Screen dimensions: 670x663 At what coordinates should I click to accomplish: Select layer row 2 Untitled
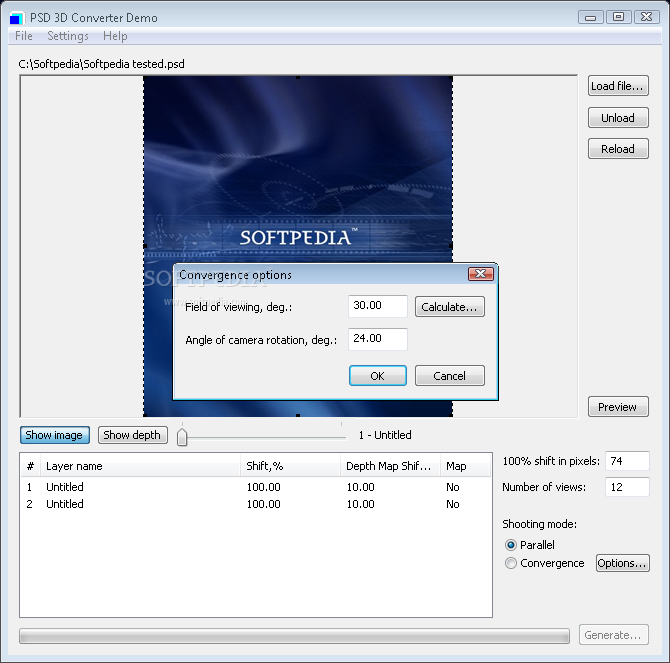[x=256, y=504]
